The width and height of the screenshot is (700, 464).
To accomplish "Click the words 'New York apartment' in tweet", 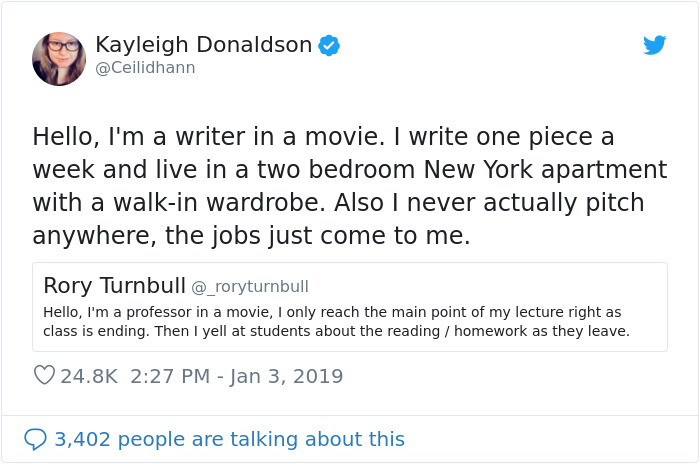I will click(x=545, y=170).
